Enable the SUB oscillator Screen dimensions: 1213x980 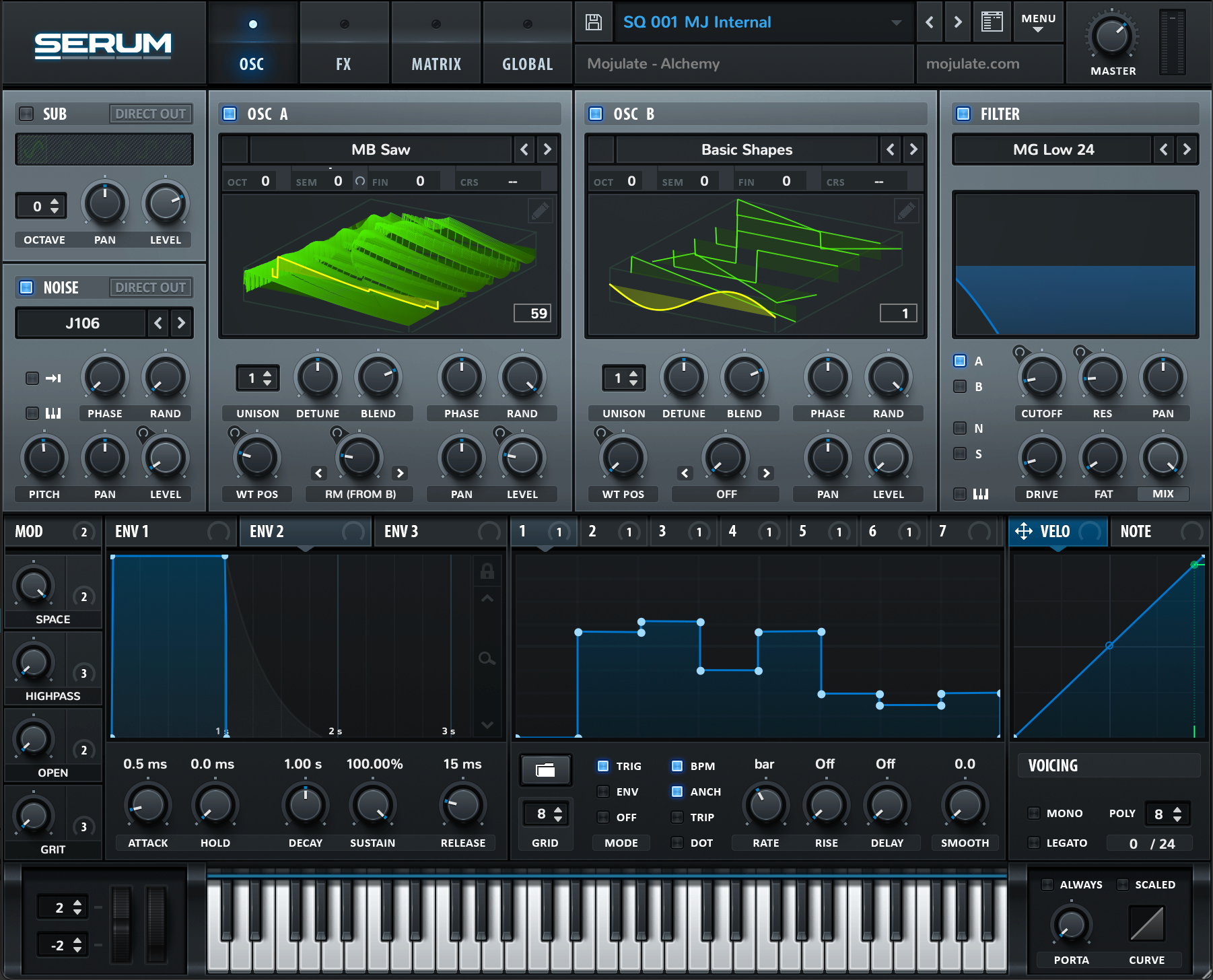(26, 114)
